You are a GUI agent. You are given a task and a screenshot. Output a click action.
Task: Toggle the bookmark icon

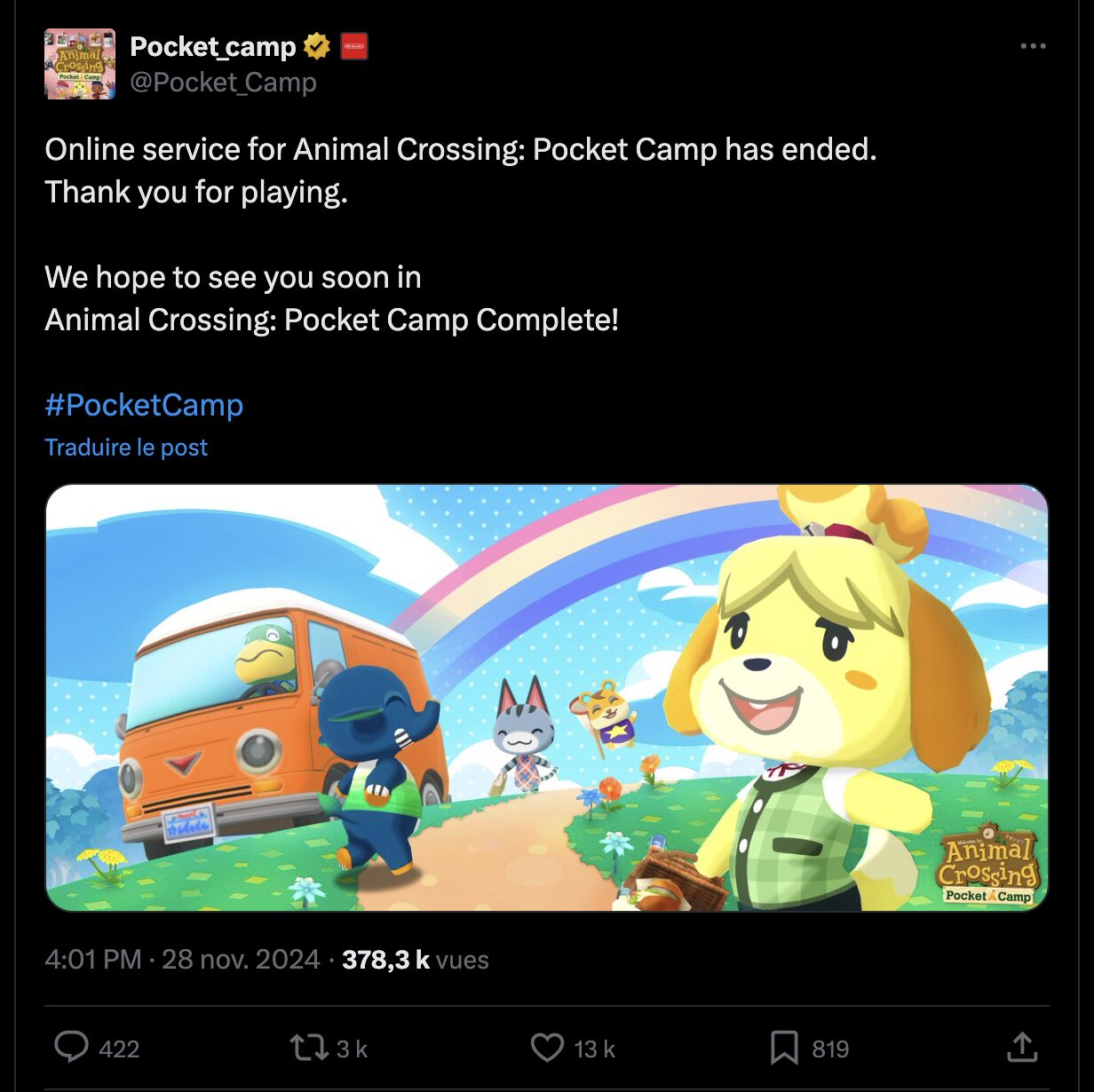pyautogui.click(x=783, y=1048)
